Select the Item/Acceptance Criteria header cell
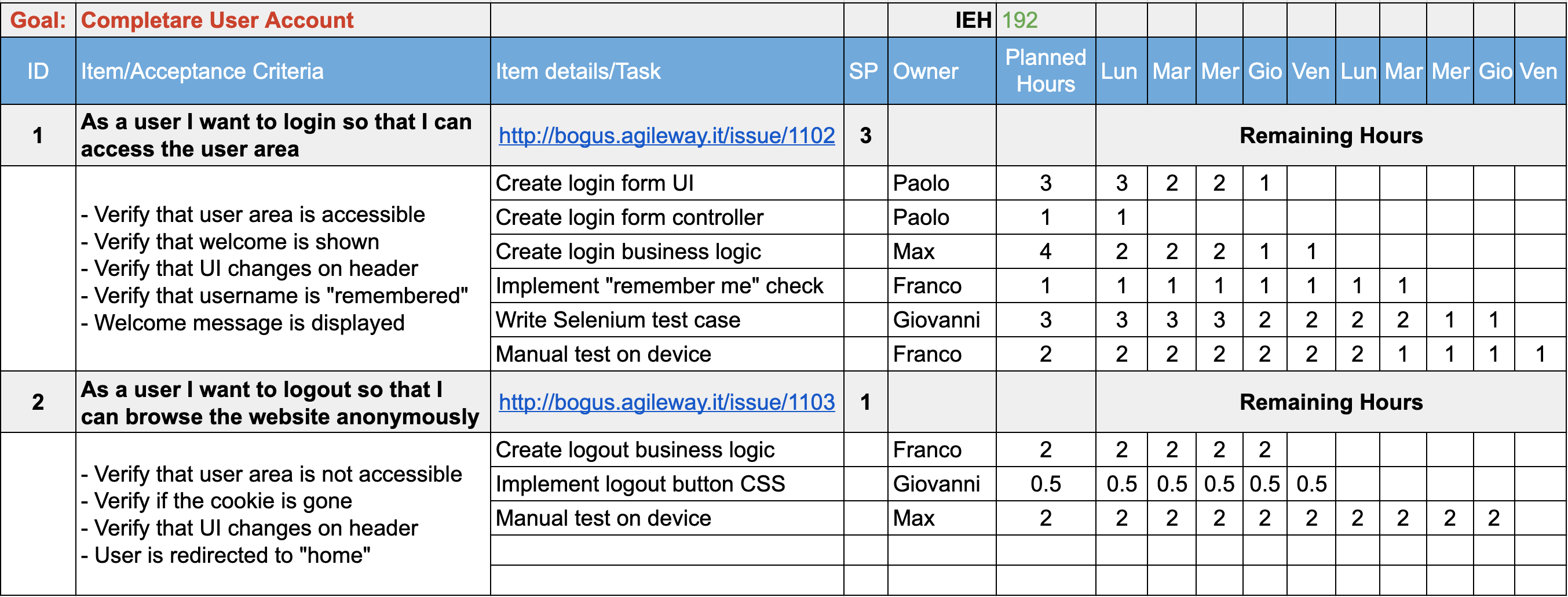The width and height of the screenshot is (1568, 597). click(x=202, y=71)
